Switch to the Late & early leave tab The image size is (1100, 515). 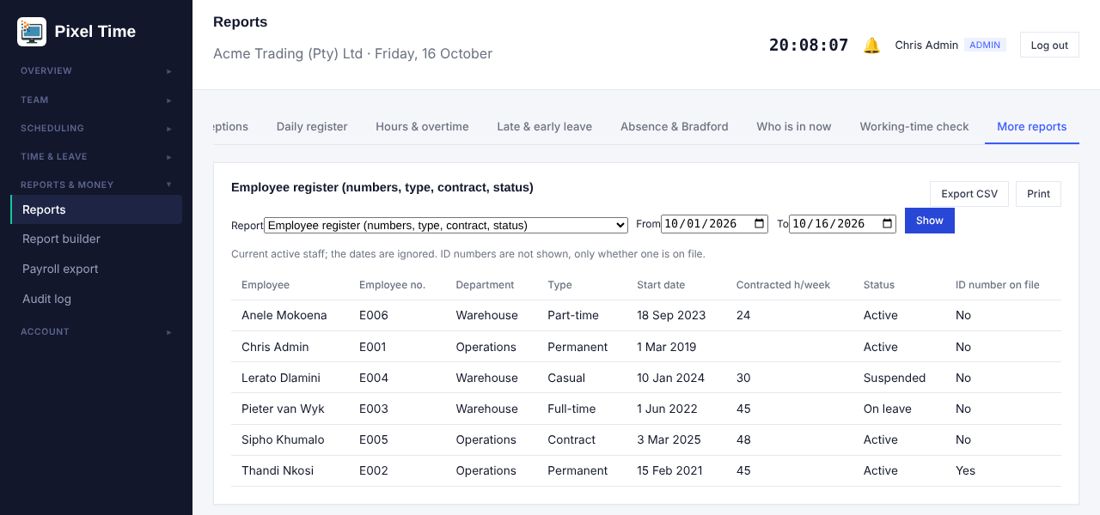coord(544,127)
